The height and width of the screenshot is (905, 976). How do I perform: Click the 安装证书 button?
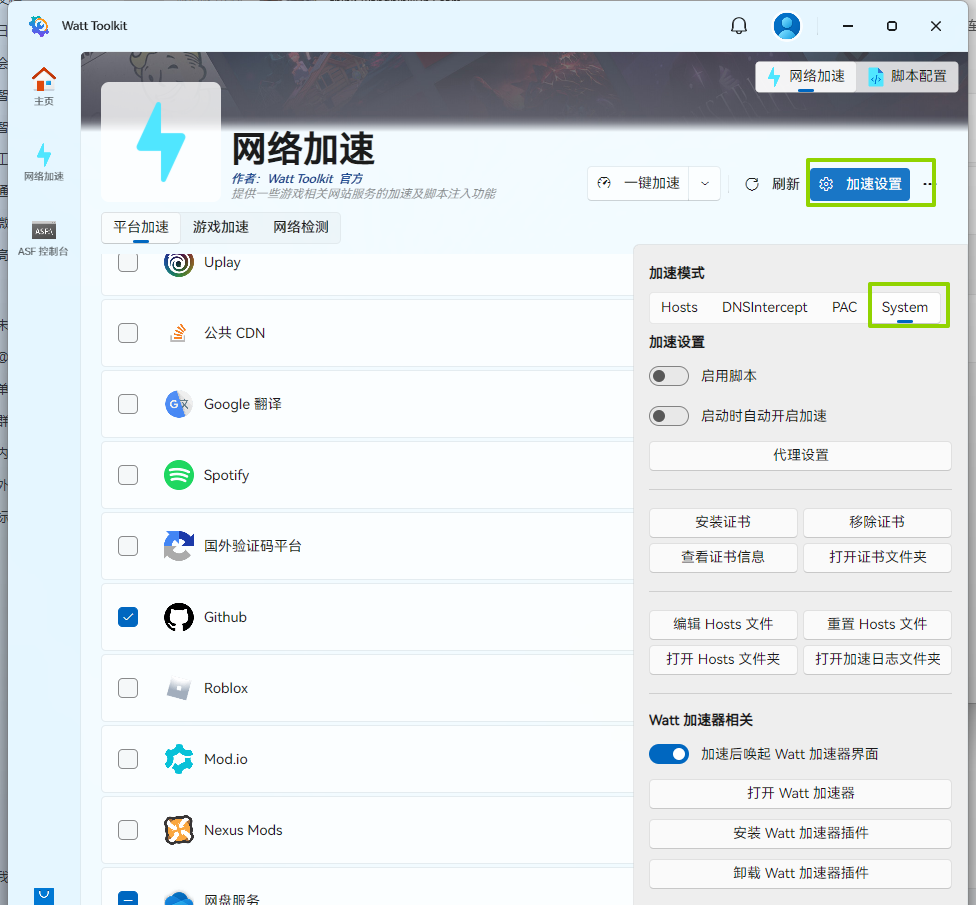[723, 522]
